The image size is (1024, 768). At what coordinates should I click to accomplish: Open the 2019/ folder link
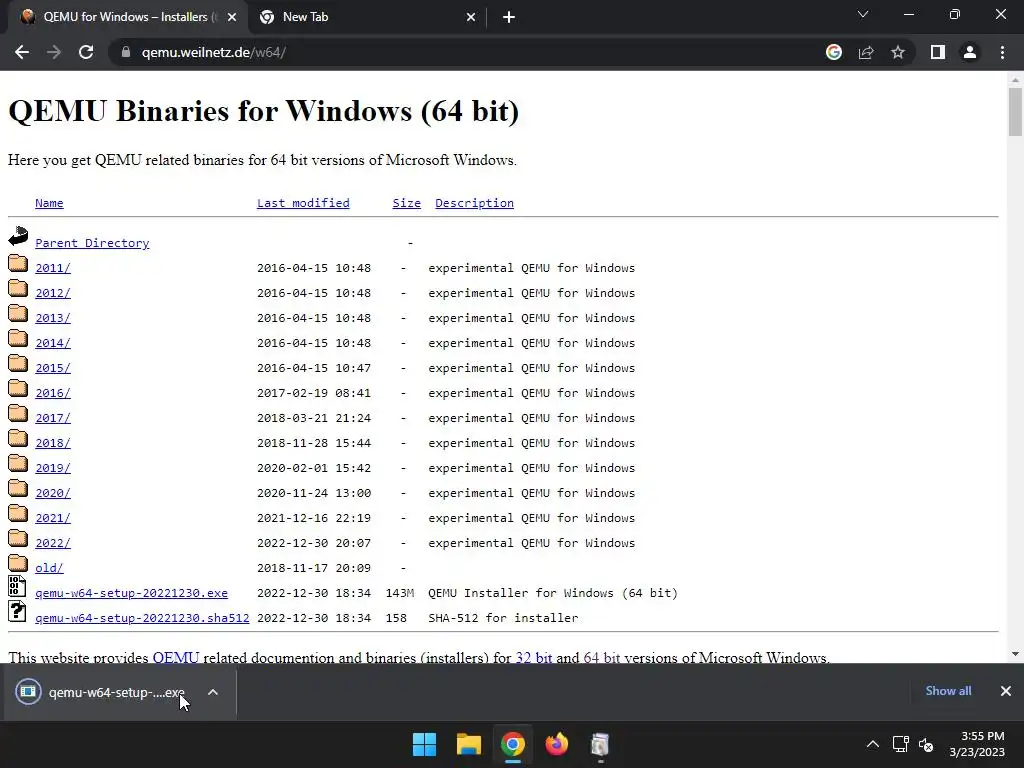[x=53, y=468]
